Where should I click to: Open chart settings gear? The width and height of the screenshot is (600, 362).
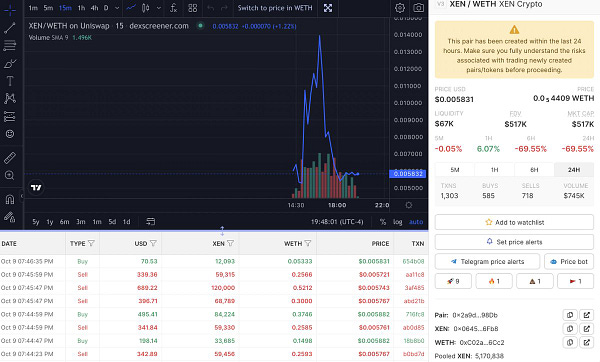click(x=400, y=8)
